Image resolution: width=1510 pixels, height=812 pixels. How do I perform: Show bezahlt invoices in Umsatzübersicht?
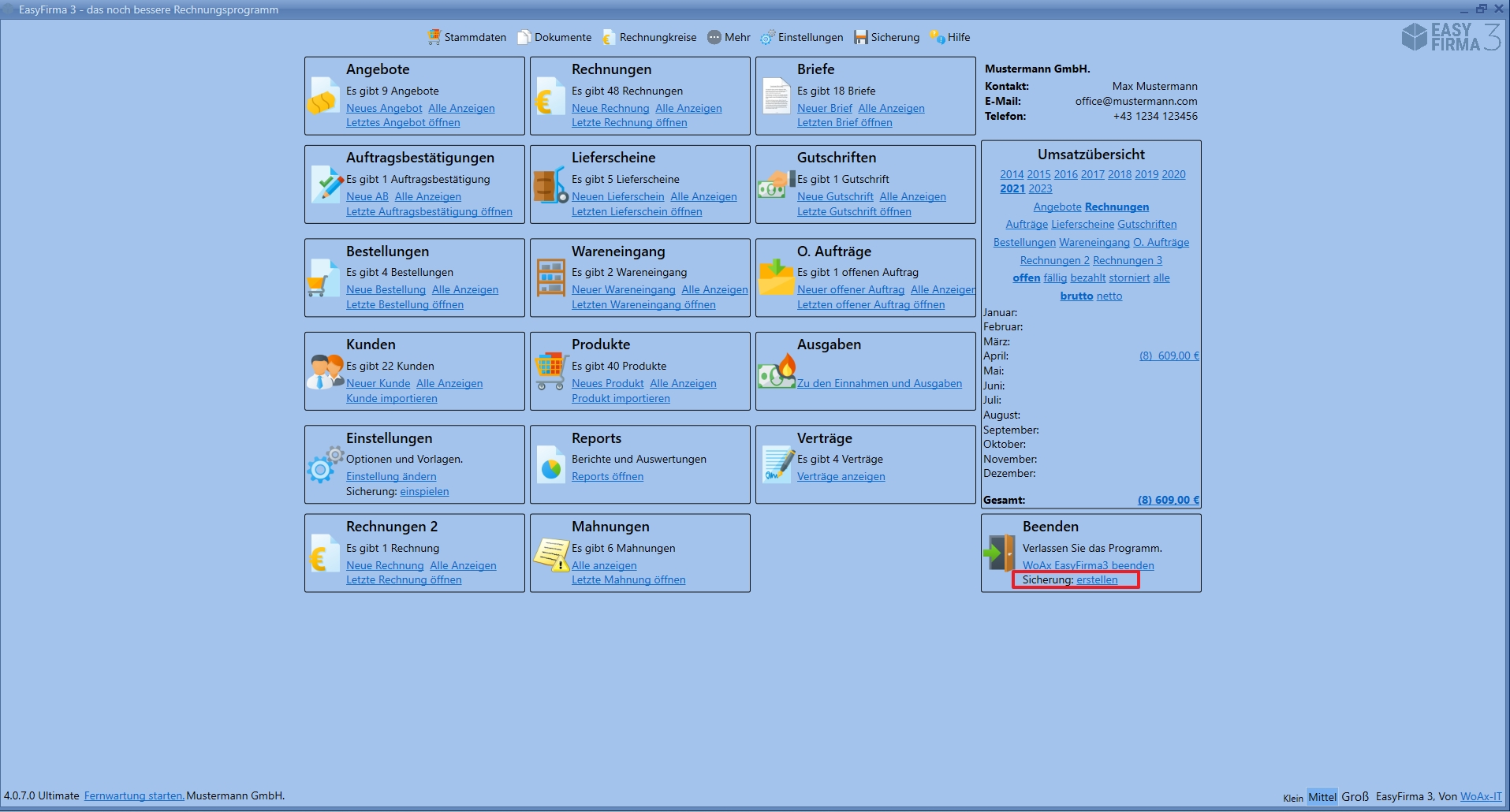click(1087, 277)
